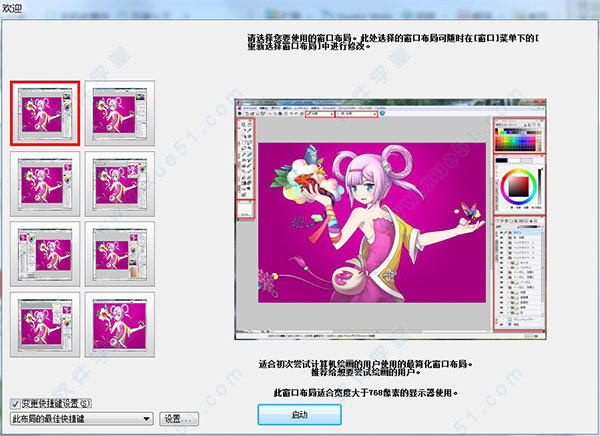The width and height of the screenshot is (600, 436).
Task: Select the red-highlighted first layout thumbnail
Action: pyautogui.click(x=46, y=113)
